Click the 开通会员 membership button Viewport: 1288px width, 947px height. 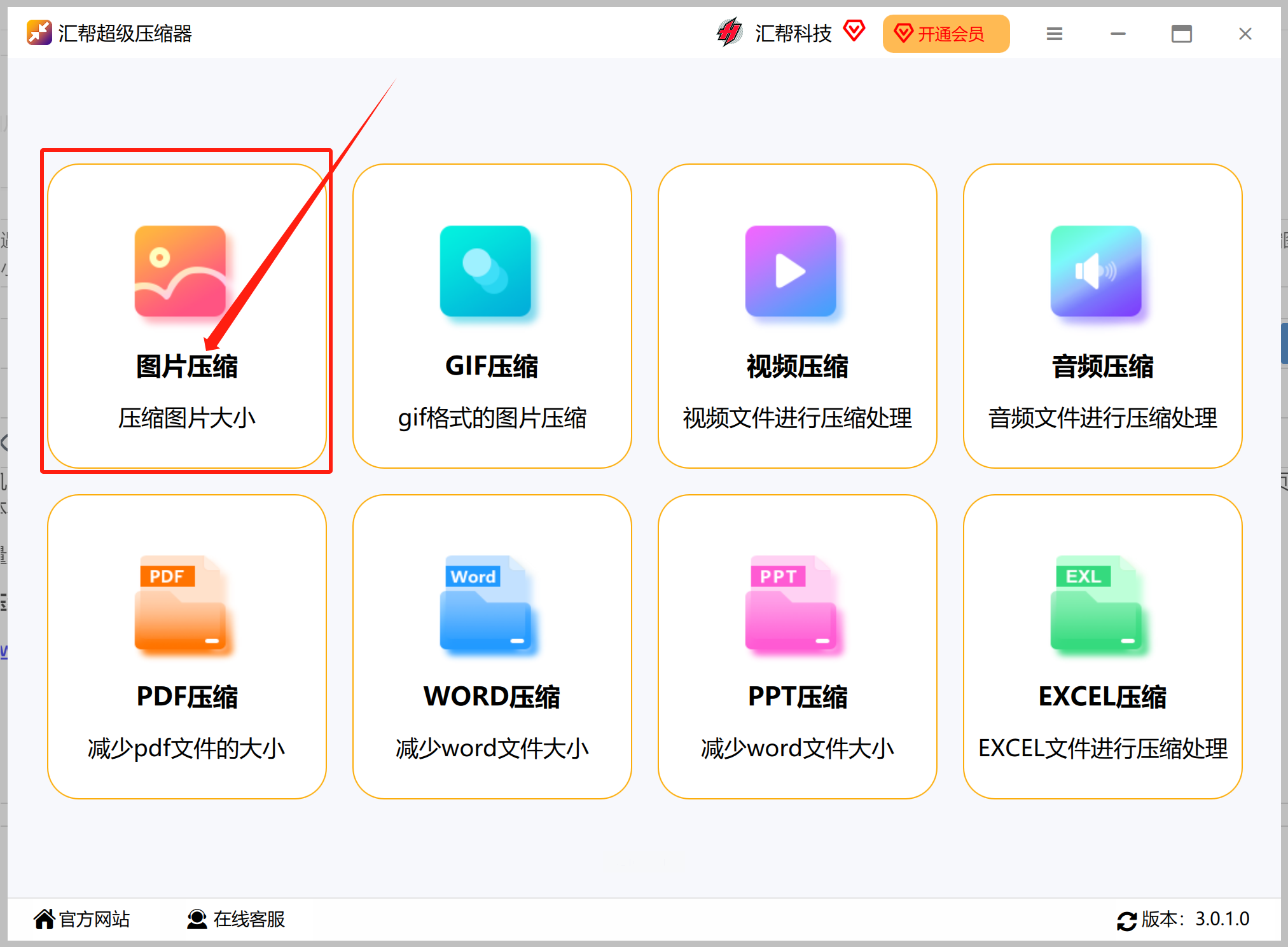point(946,34)
